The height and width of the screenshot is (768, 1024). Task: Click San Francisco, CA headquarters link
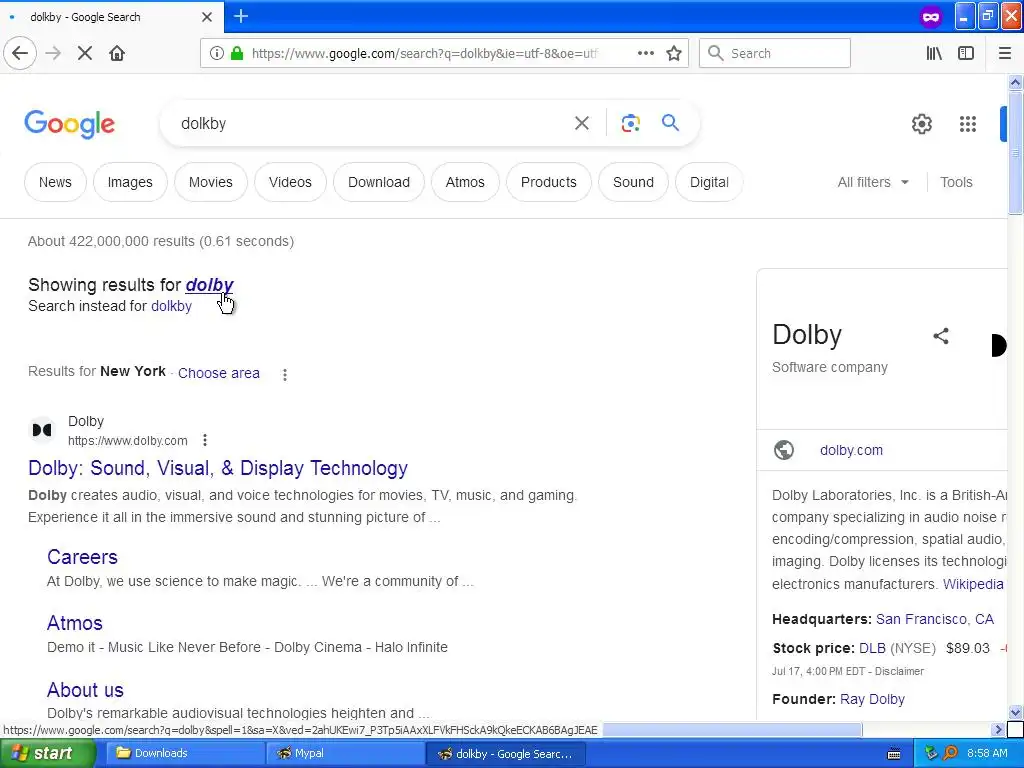coord(935,619)
